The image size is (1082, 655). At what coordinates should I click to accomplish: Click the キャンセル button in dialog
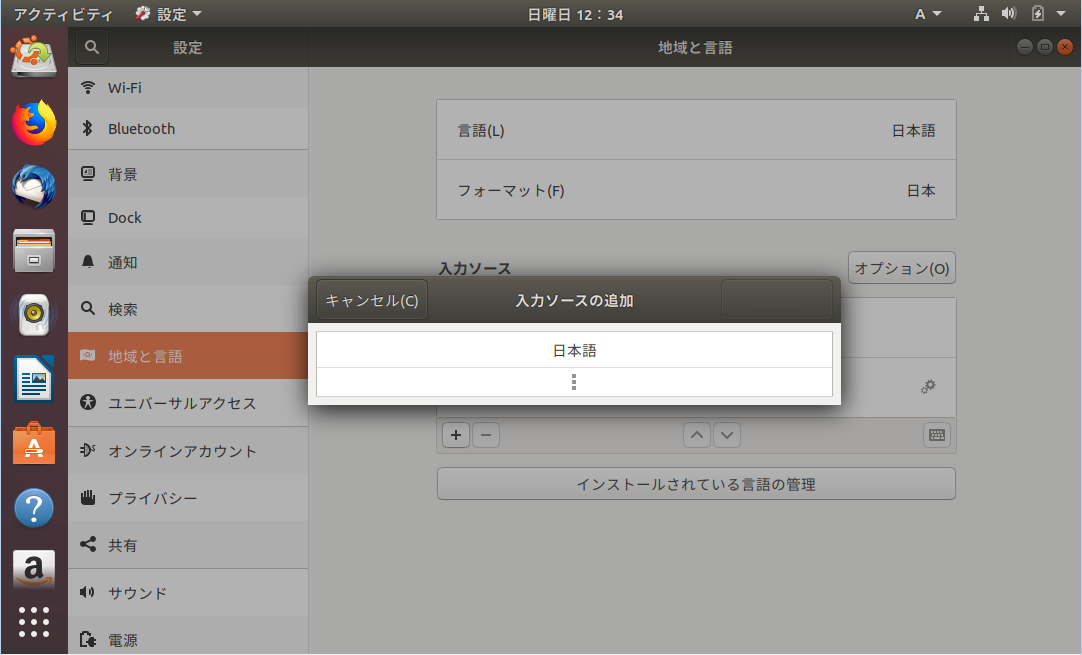tap(372, 300)
